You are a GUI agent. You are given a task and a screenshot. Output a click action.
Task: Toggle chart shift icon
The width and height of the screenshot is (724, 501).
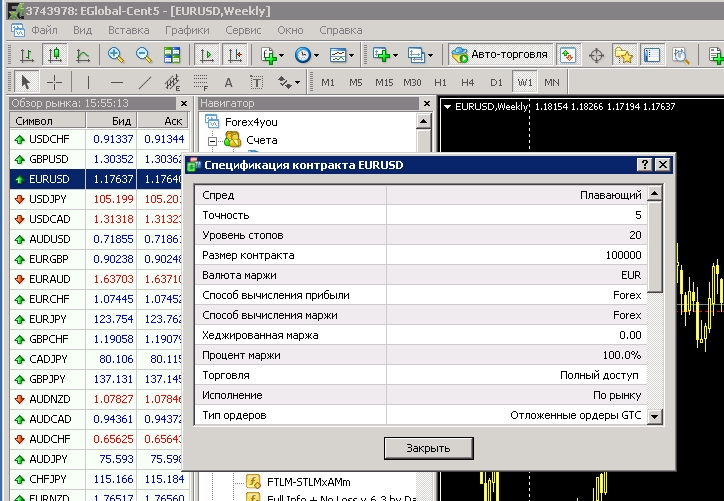(235, 55)
